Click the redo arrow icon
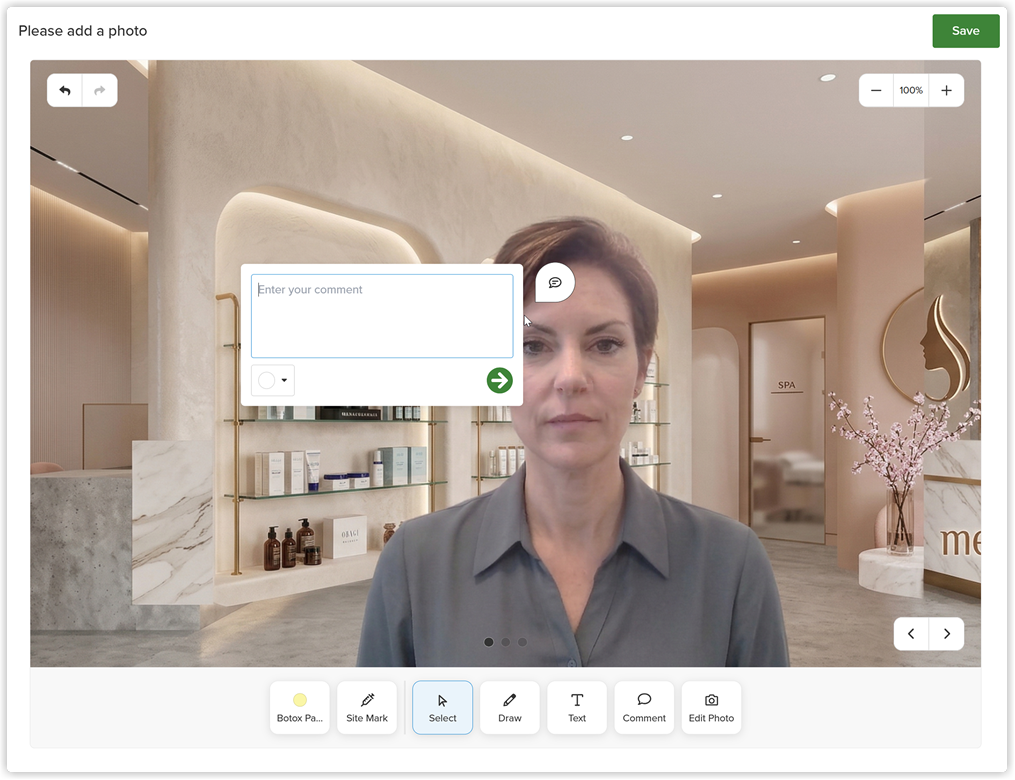The image size is (1015, 780). click(x=100, y=91)
